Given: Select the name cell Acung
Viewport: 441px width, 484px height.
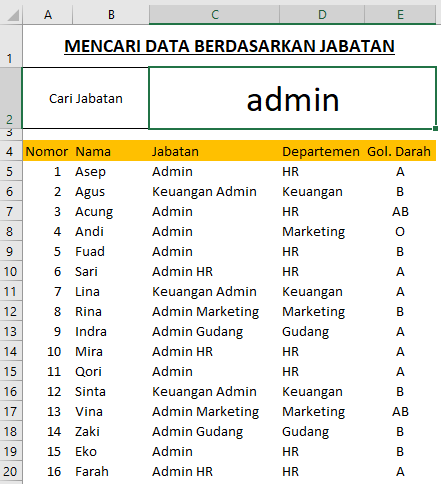Looking at the screenshot, I should [x=111, y=211].
